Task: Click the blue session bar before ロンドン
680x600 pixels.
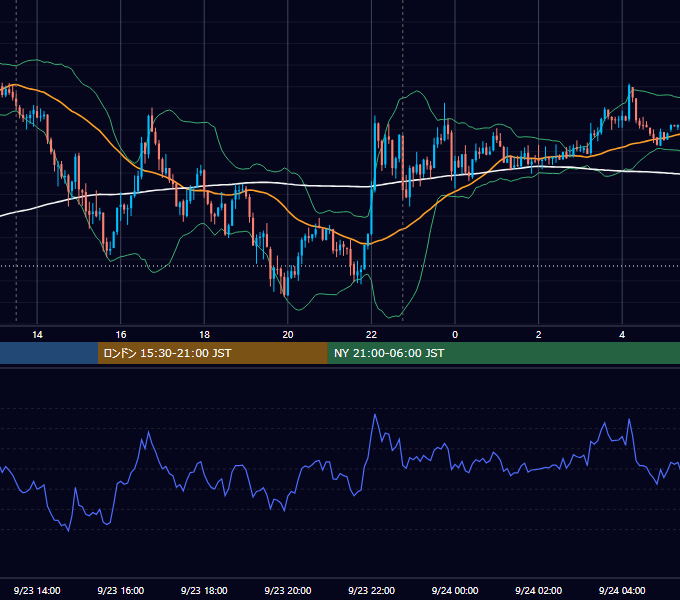Action: pos(49,353)
